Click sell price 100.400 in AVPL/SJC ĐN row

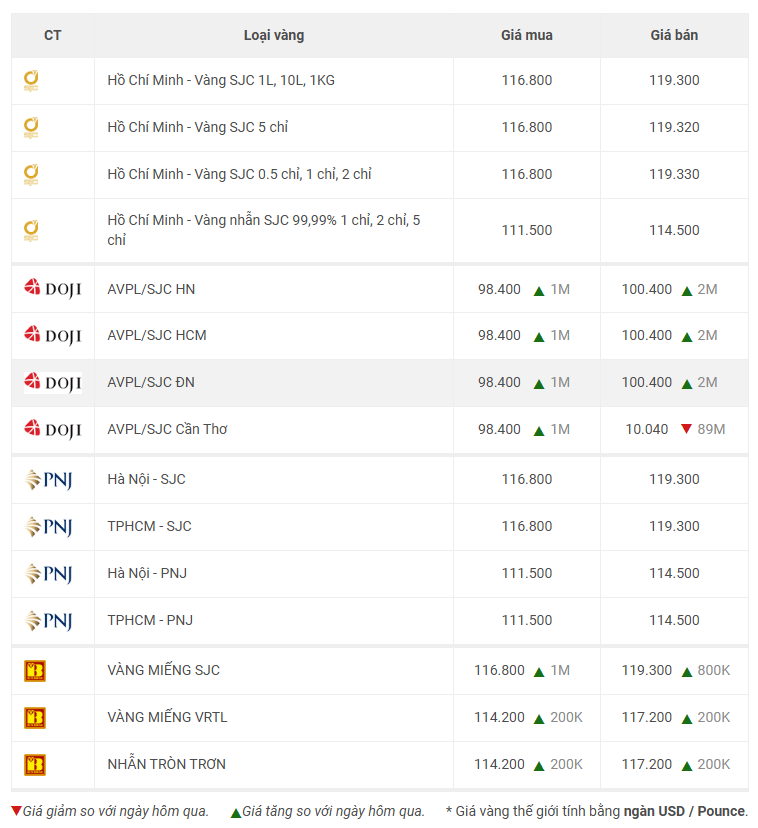tap(647, 382)
